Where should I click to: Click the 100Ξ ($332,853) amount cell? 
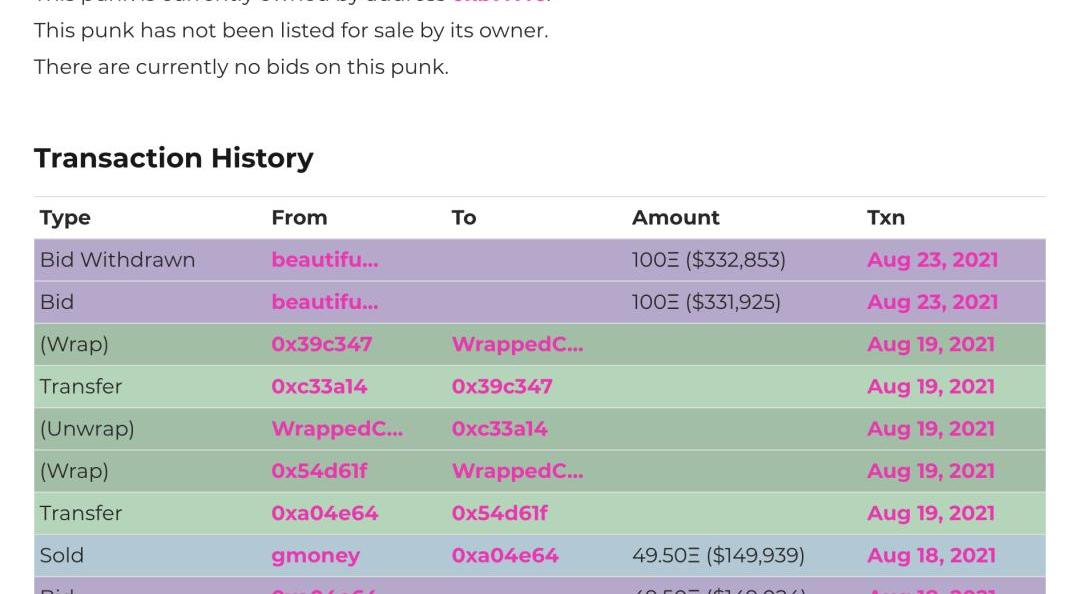click(709, 260)
